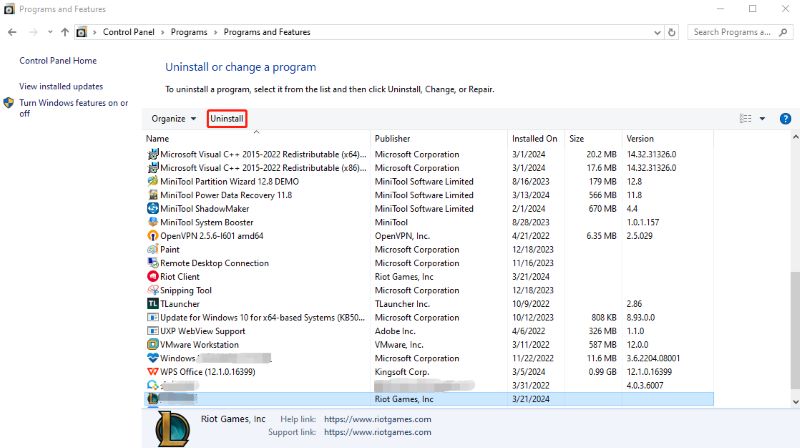This screenshot has width=800, height=448.
Task: Click the VMware Workstation icon
Action: tap(153, 344)
